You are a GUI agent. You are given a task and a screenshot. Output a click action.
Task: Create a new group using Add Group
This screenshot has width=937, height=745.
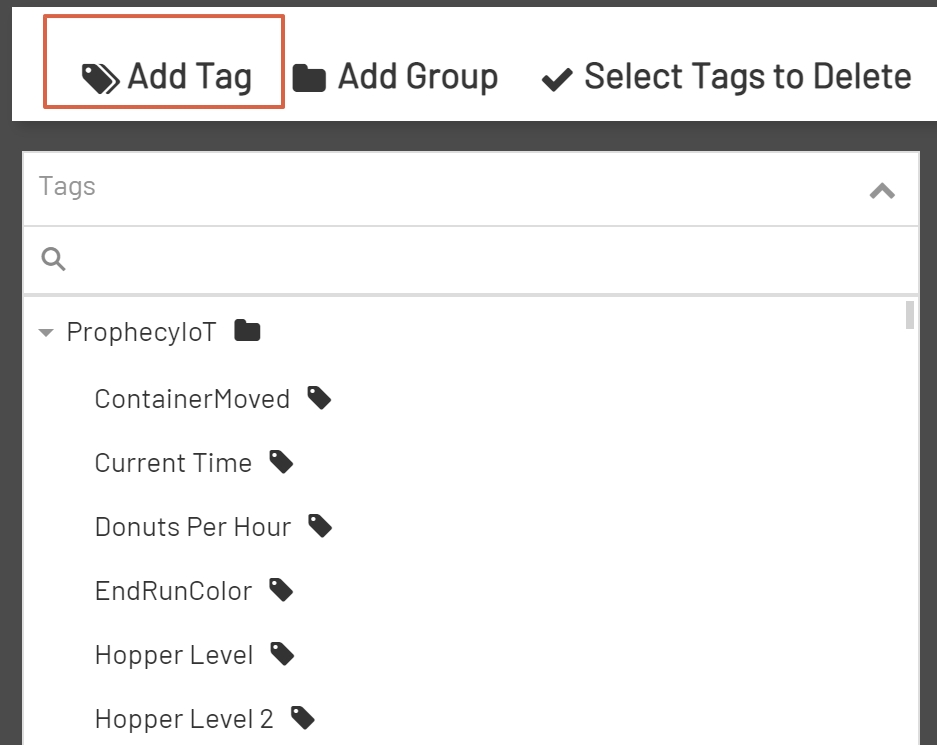click(x=397, y=74)
